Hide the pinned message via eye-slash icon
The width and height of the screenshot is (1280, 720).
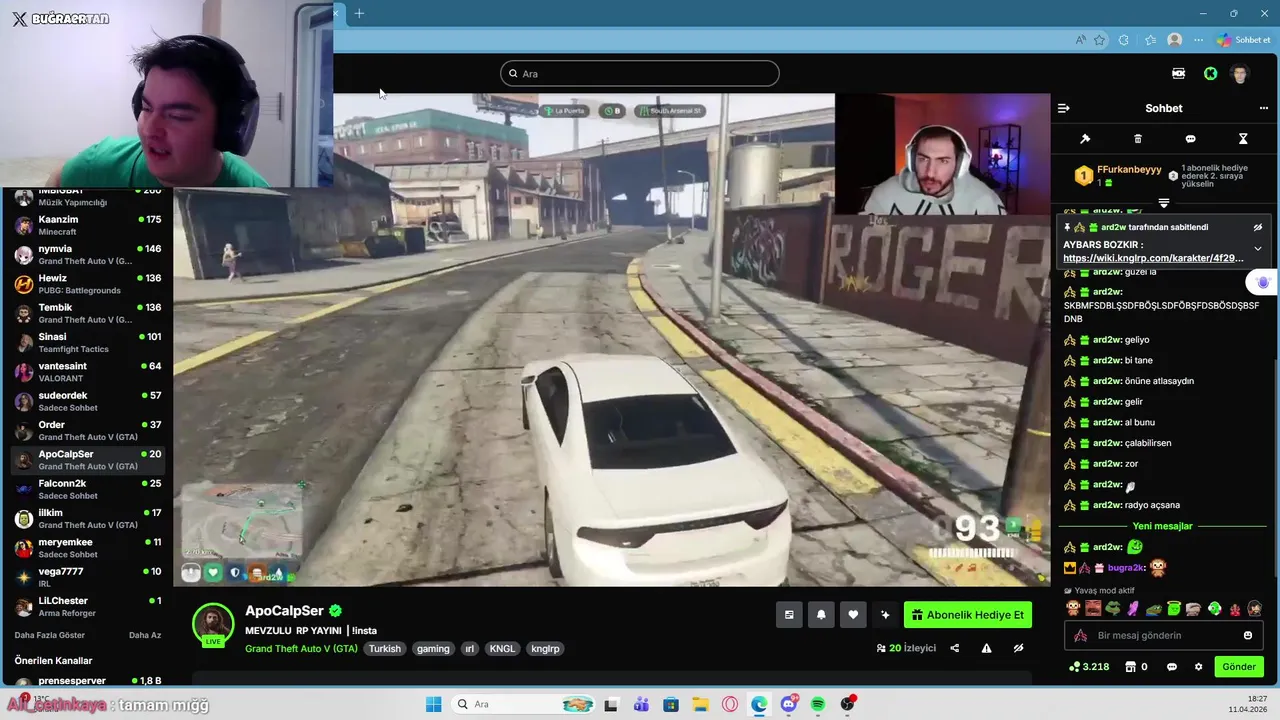(1258, 227)
